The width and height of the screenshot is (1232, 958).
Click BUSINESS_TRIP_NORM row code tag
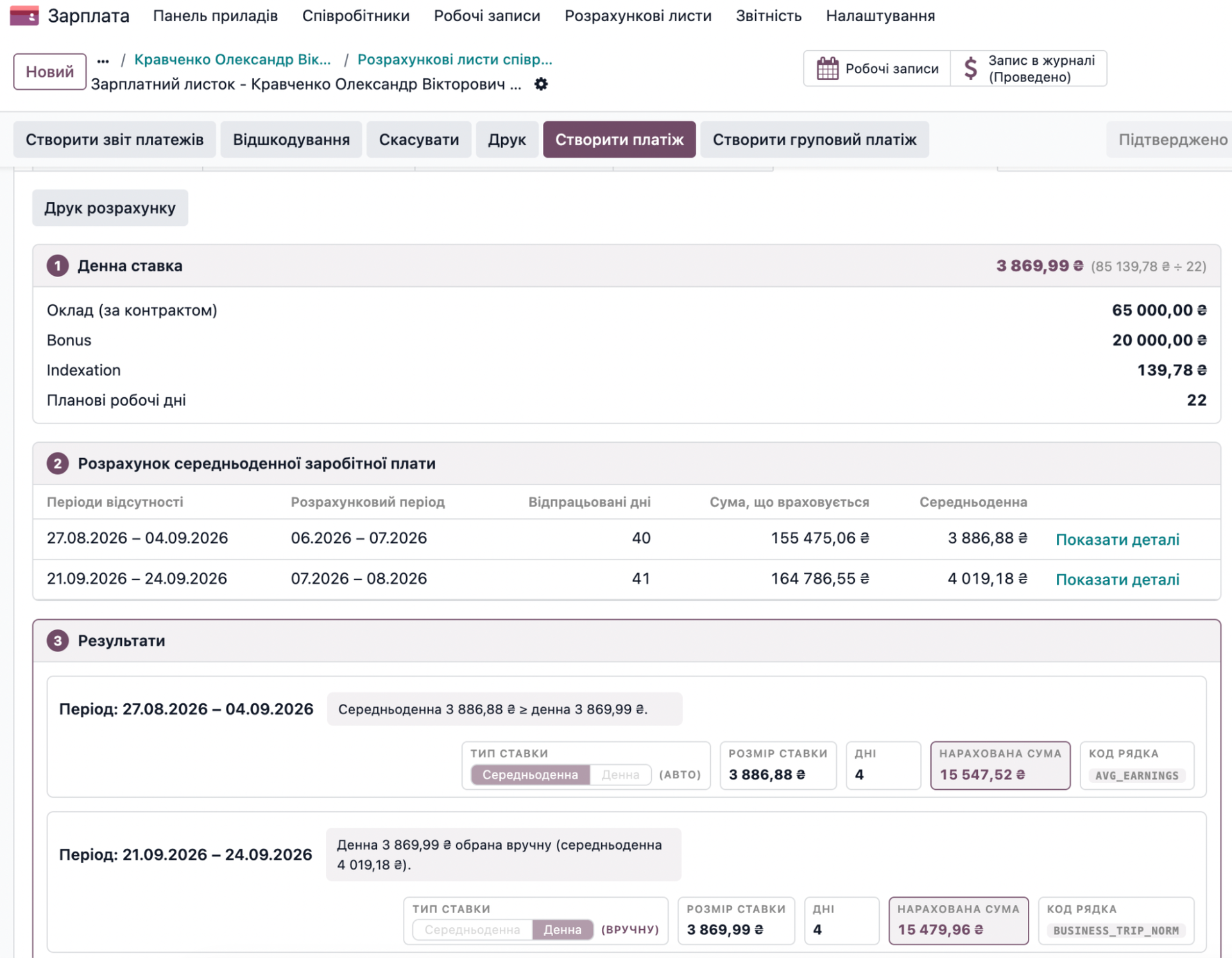point(1116,930)
